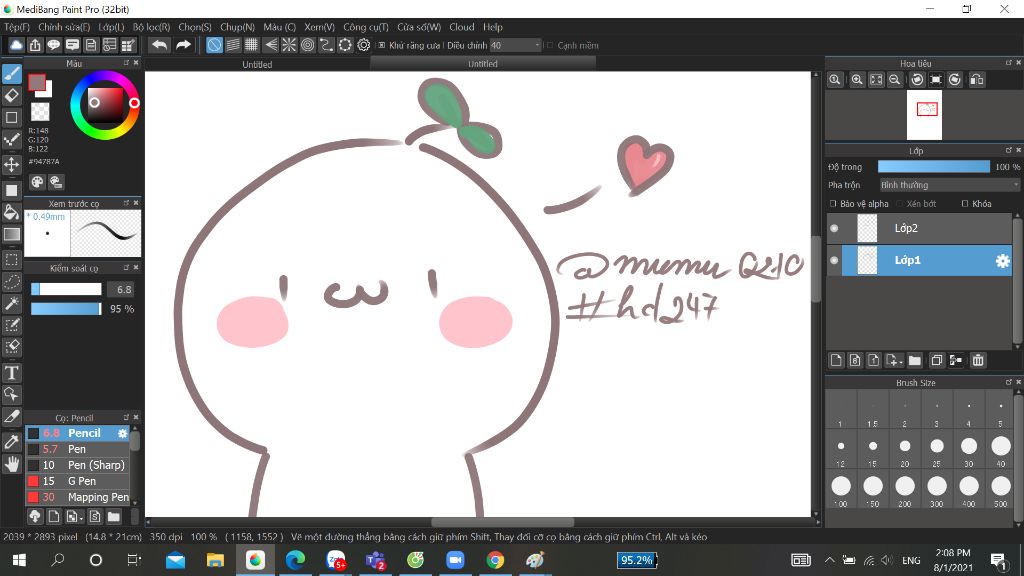1024x576 pixels.
Task: Close the Màu color panel
Action: pos(136,63)
